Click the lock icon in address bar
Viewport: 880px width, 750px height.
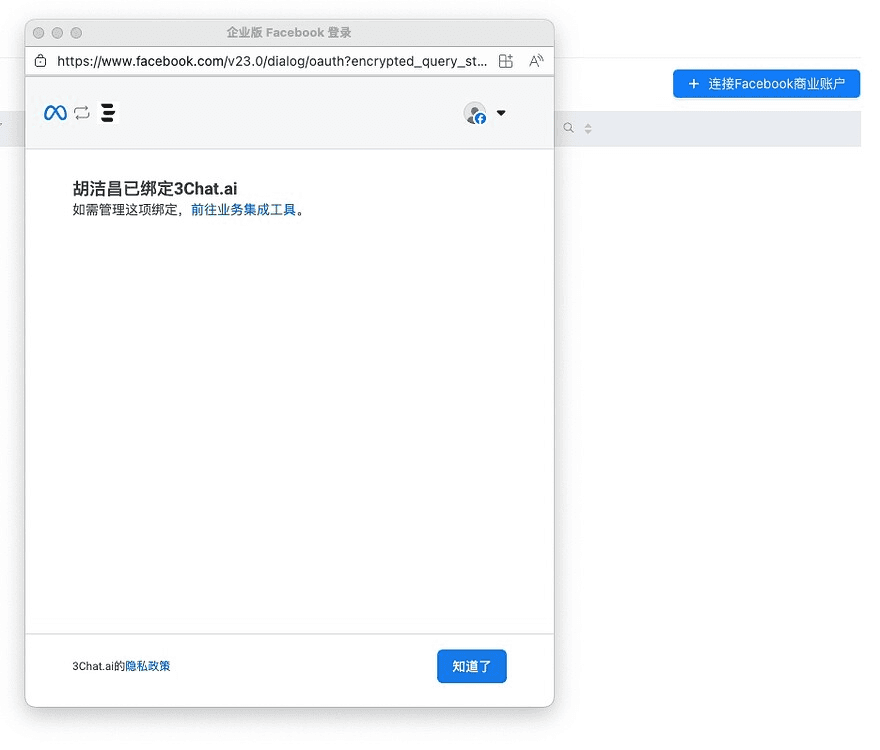pos(40,61)
